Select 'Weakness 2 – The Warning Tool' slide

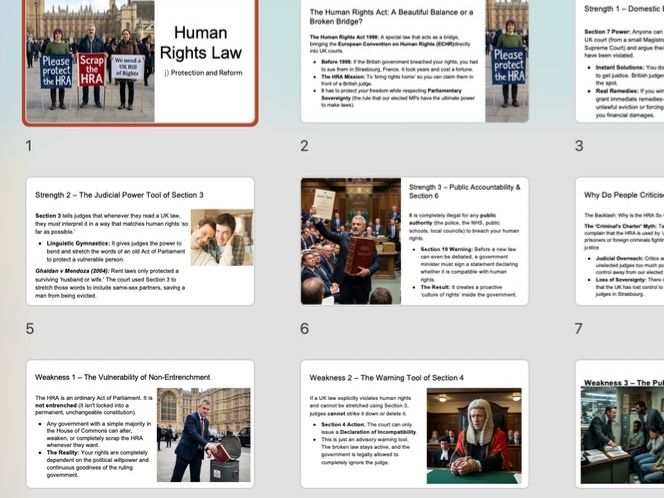415,424
